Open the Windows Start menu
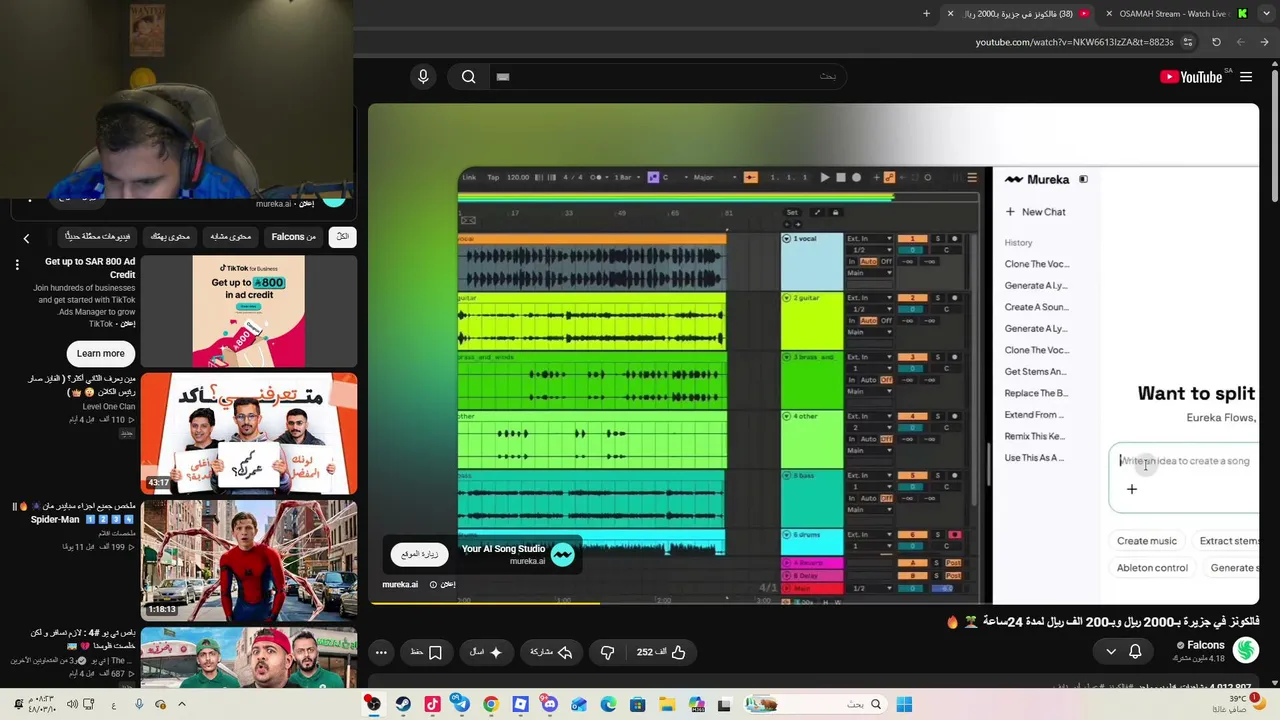Viewport: 1280px width, 720px height. (x=904, y=704)
